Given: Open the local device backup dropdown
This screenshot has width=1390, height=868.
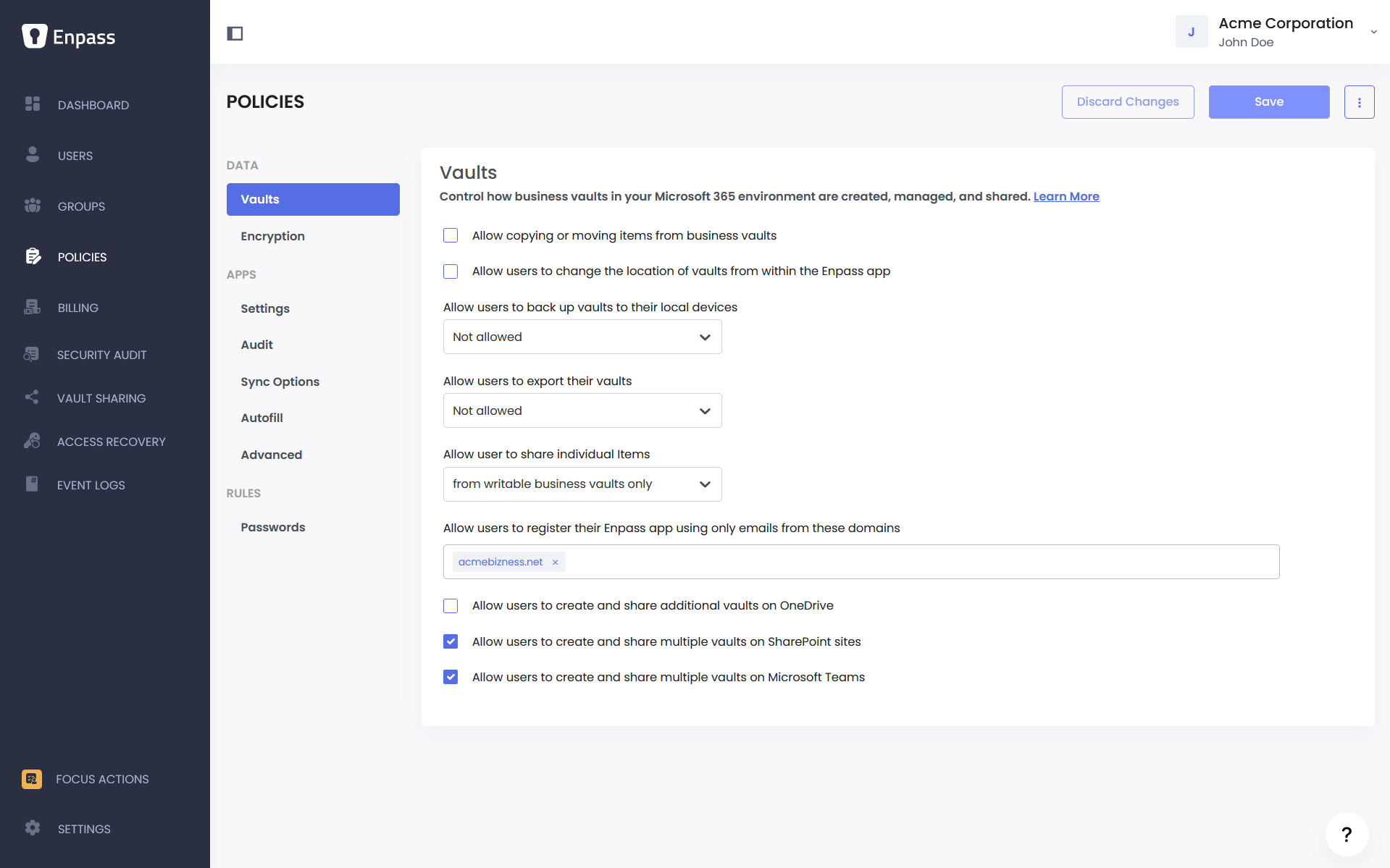Looking at the screenshot, I should tap(582, 337).
